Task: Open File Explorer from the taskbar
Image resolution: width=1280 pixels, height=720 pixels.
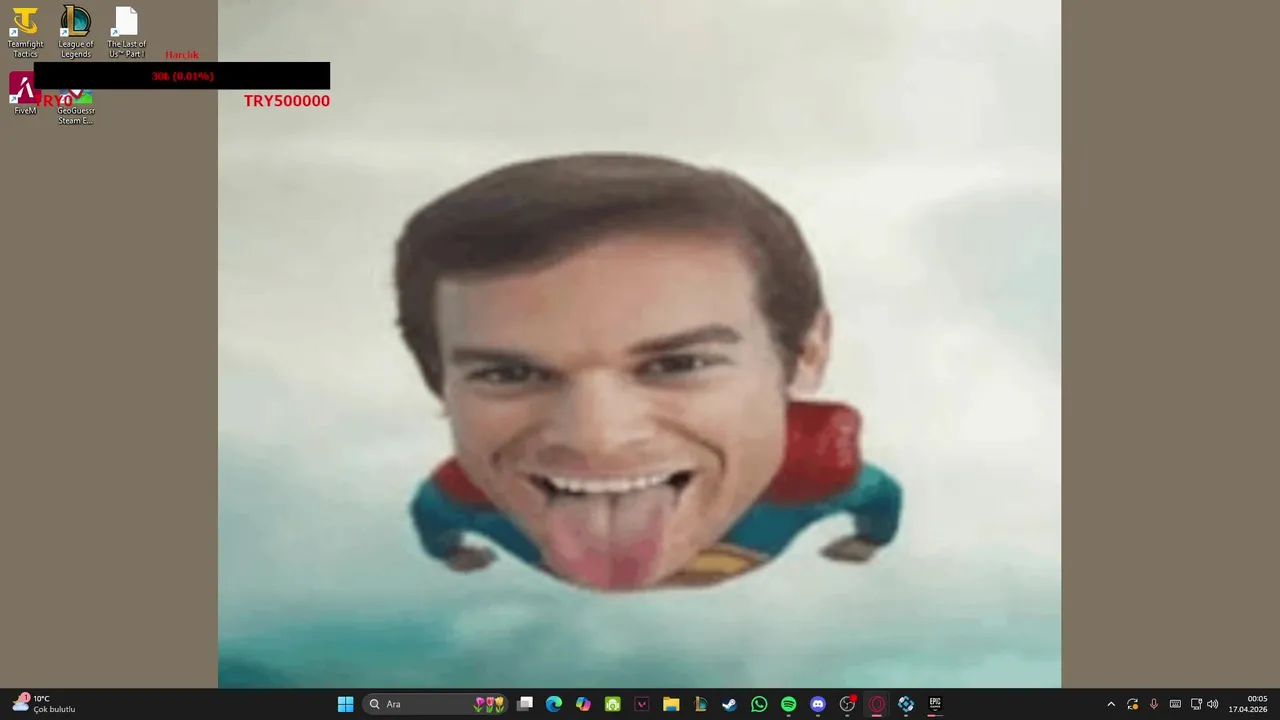Action: pos(671,704)
